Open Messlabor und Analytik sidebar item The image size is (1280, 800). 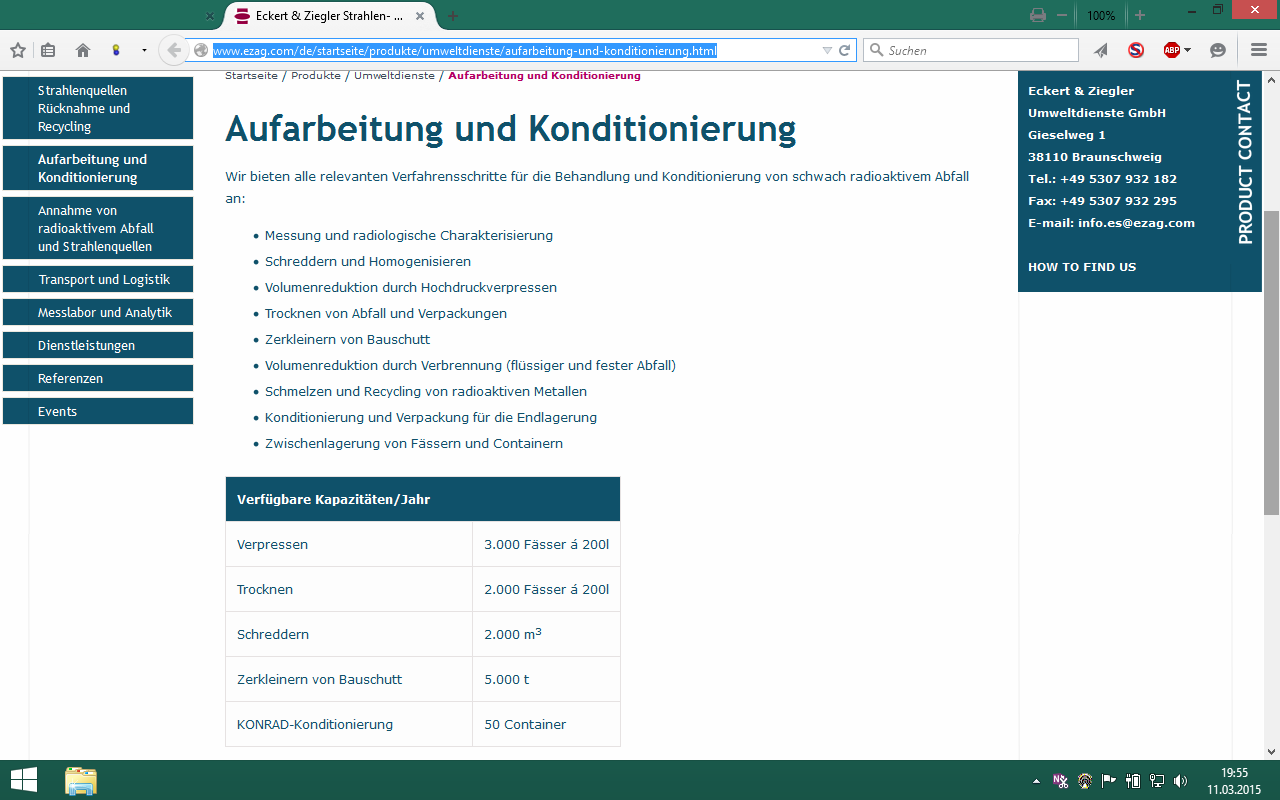tap(98, 312)
